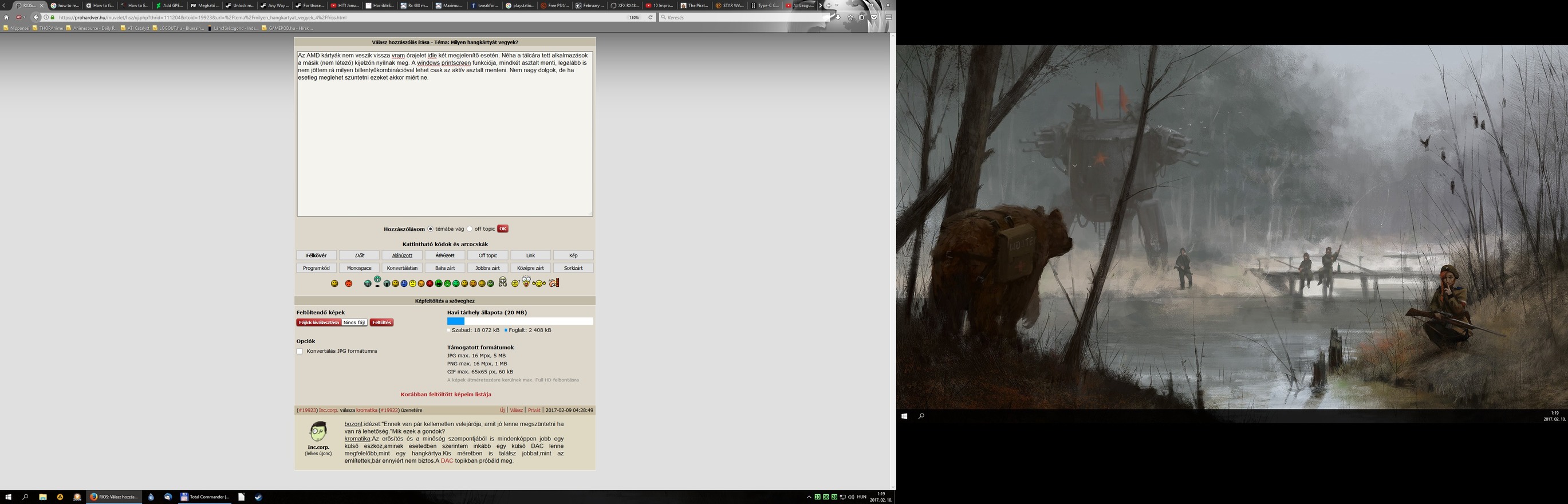Select the 'témába vág' radio option
Screen dimensions: 1568x504
coord(430,229)
